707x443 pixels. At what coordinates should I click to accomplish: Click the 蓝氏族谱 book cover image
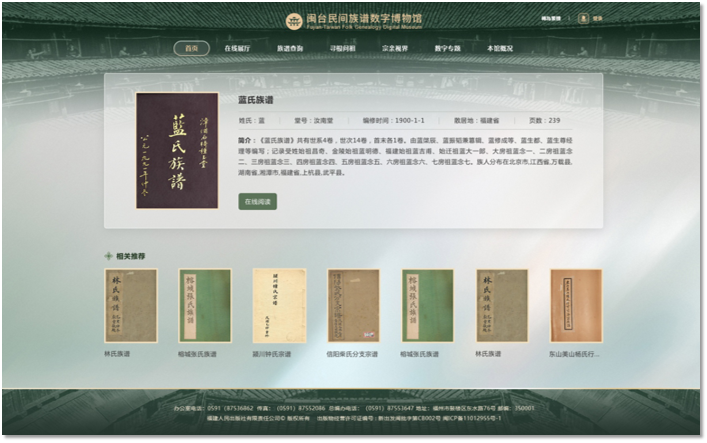point(177,151)
